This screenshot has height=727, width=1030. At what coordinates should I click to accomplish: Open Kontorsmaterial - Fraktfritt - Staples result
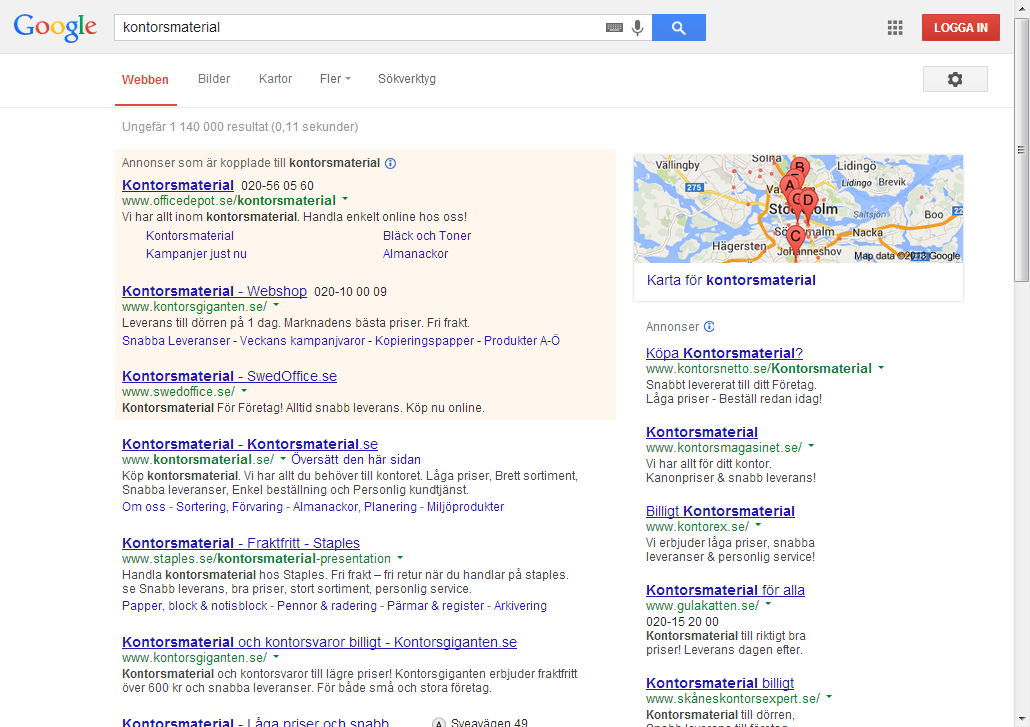pos(241,543)
